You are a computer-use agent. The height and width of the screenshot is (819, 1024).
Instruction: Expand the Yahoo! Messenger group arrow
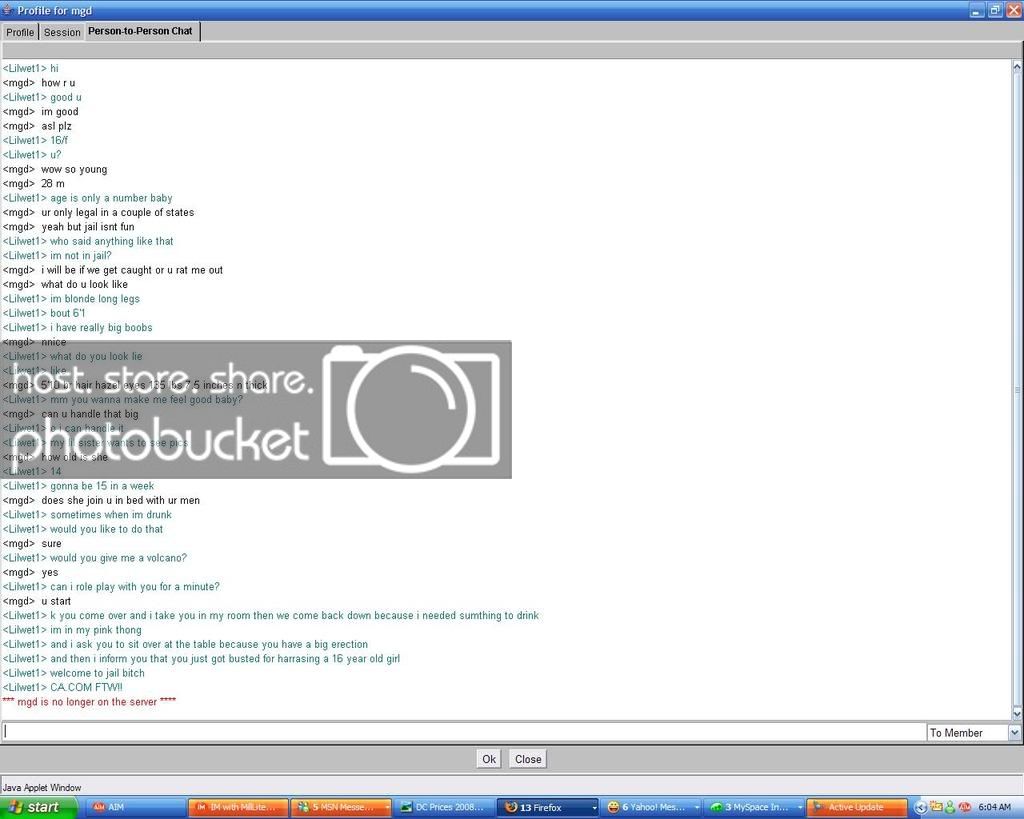[x=697, y=808]
